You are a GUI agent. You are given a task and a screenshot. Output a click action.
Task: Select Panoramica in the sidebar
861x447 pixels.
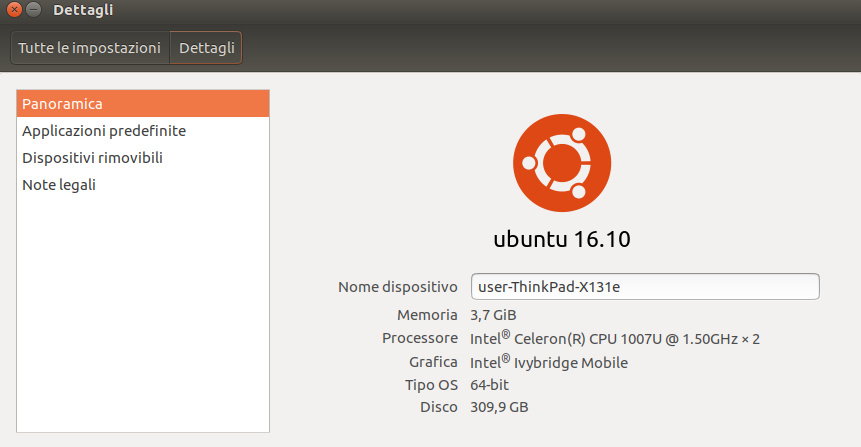click(x=143, y=104)
